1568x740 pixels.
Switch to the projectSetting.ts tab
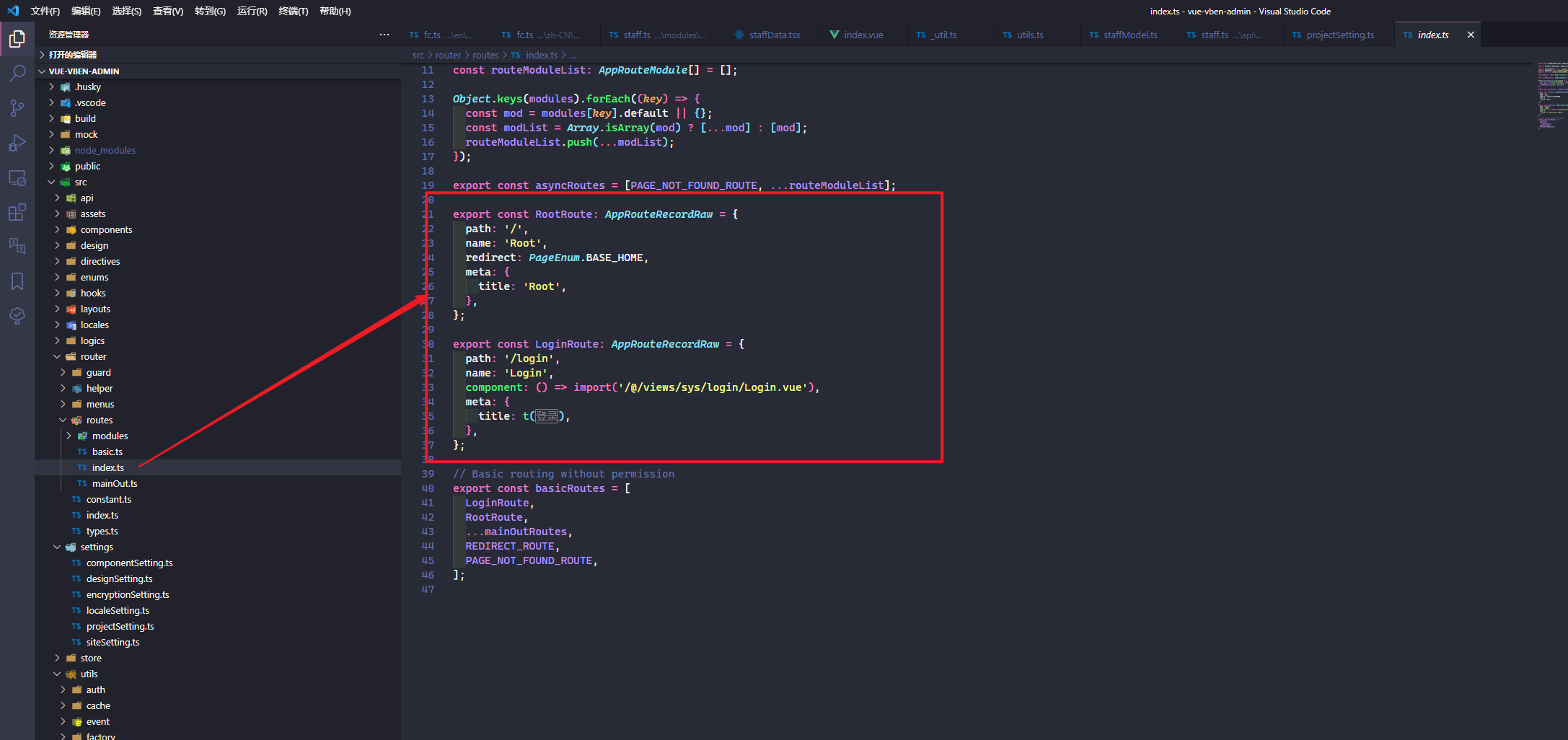(x=1339, y=35)
